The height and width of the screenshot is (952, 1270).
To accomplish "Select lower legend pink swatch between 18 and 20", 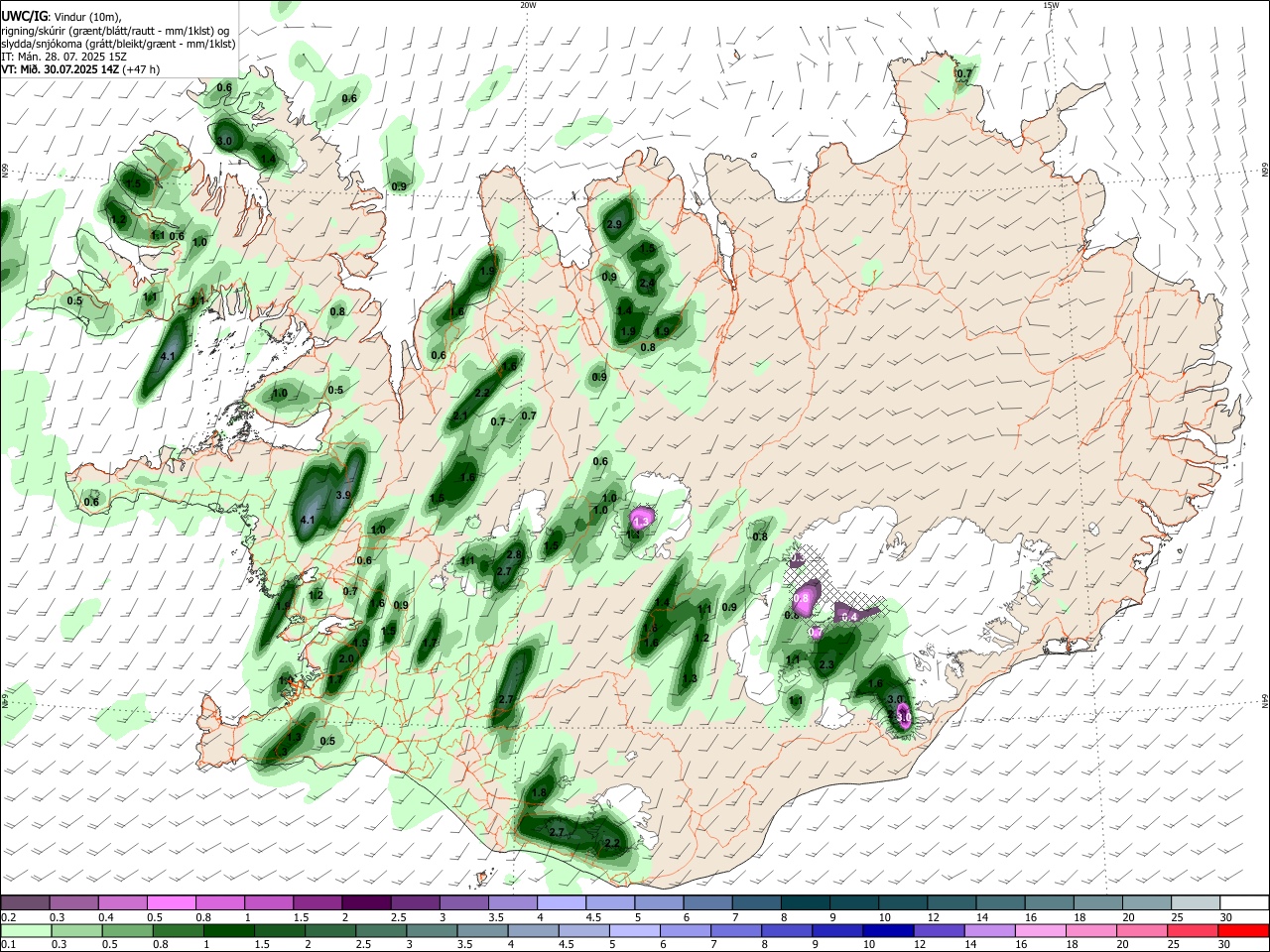I will [x=1090, y=930].
